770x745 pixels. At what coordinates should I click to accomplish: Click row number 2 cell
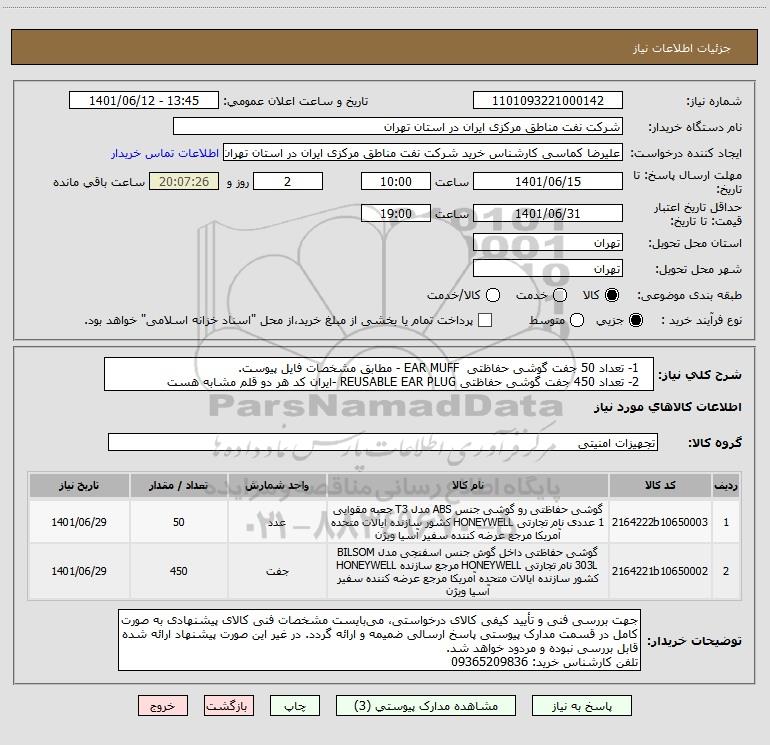pyautogui.click(x=726, y=571)
